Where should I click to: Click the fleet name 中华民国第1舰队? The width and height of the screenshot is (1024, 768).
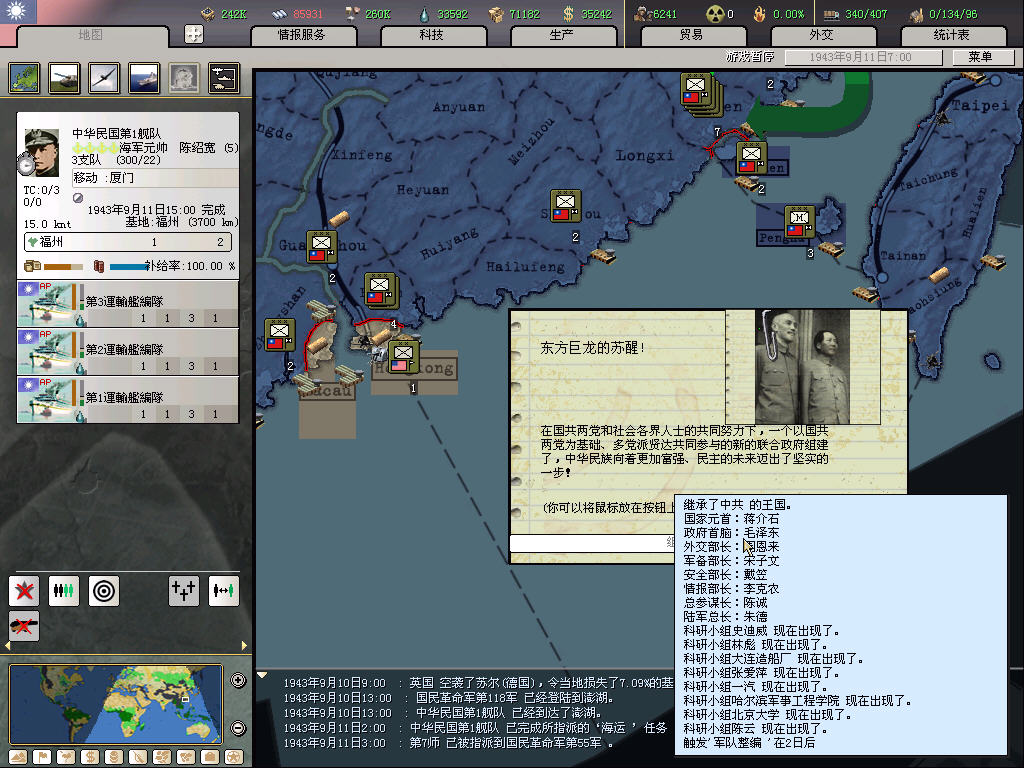(116, 133)
